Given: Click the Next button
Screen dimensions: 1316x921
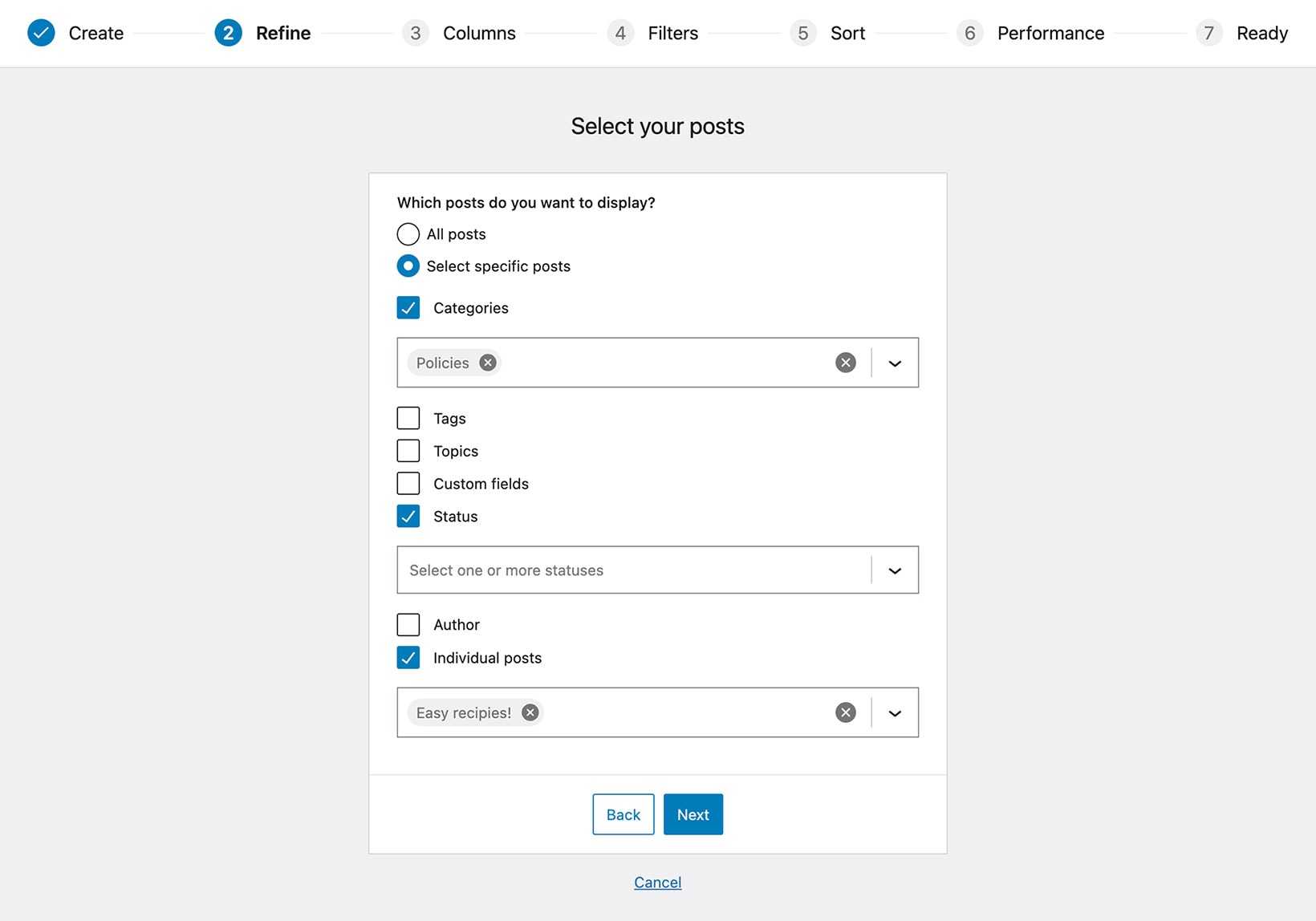Looking at the screenshot, I should (693, 814).
